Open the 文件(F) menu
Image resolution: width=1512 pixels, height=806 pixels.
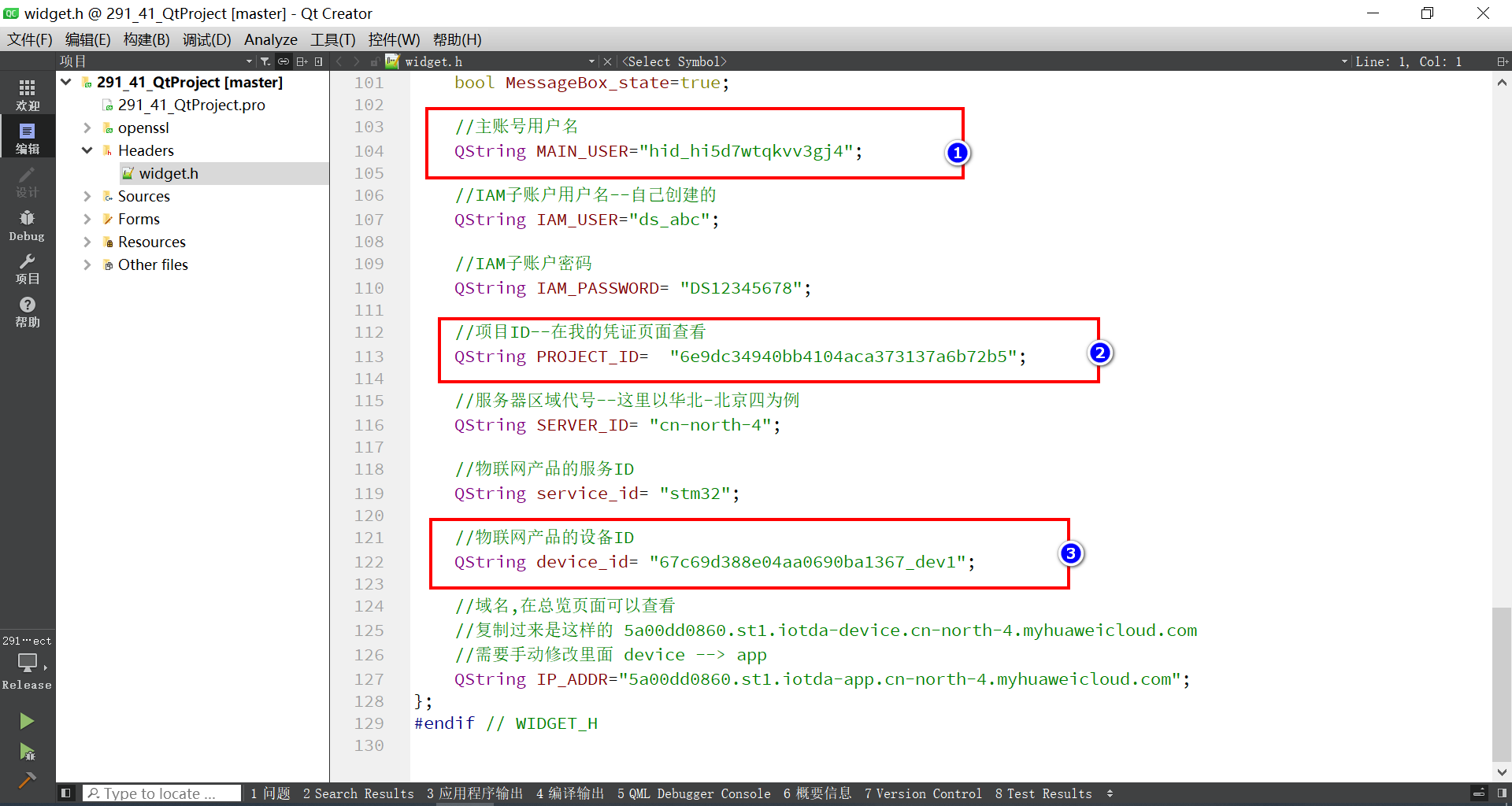(30, 39)
